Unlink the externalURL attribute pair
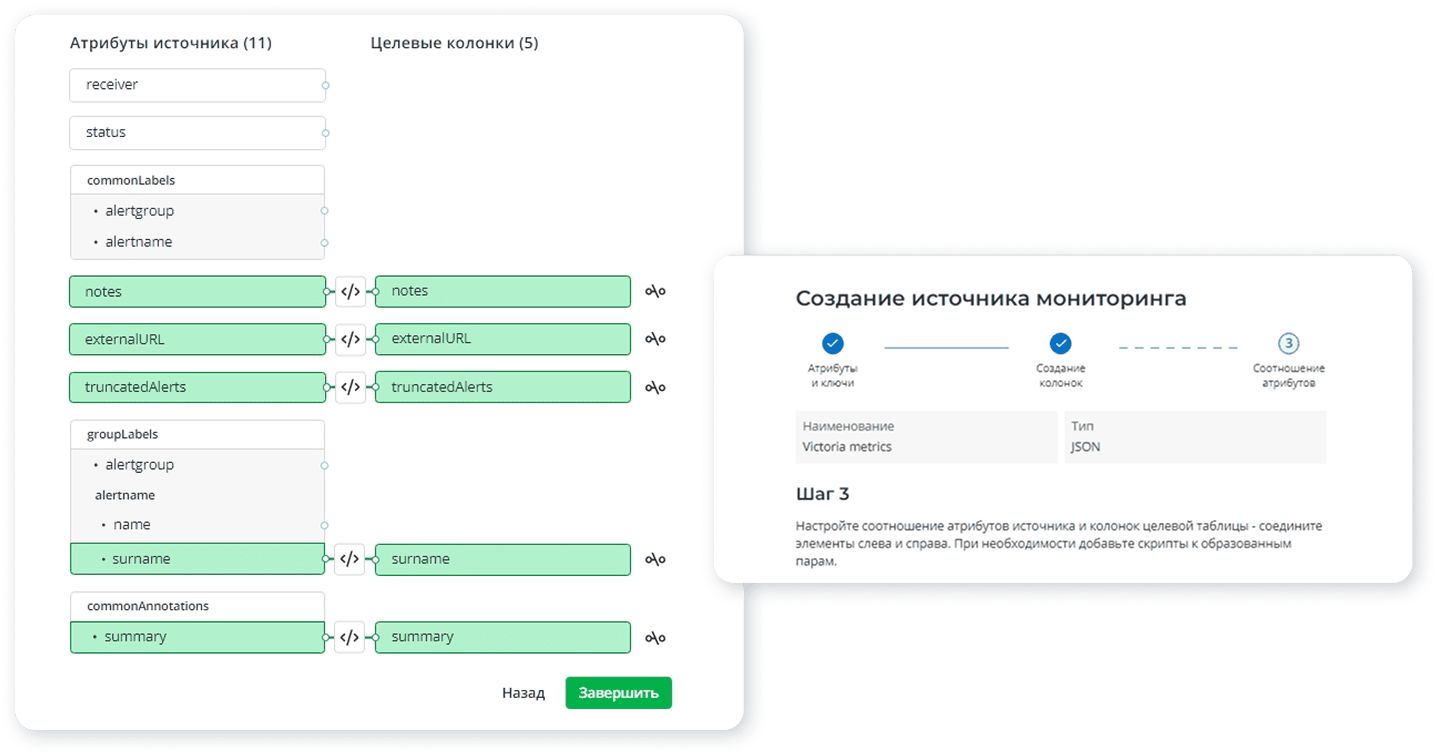1438x755 pixels. click(655, 339)
